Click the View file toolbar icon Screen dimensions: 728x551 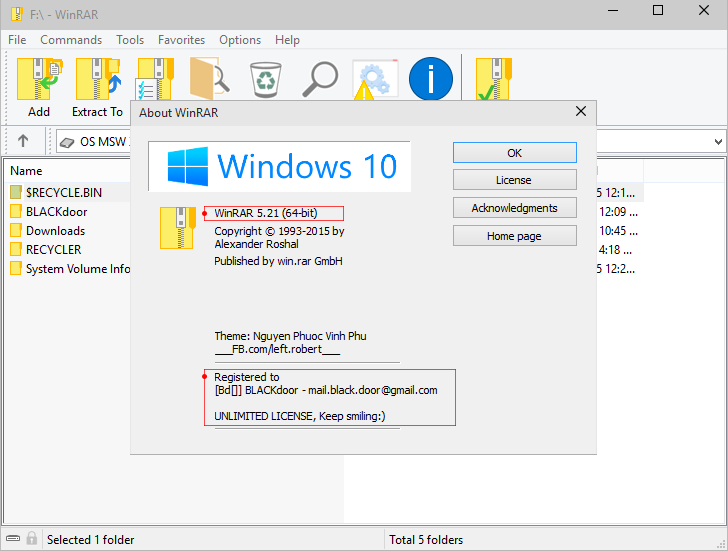(210, 79)
